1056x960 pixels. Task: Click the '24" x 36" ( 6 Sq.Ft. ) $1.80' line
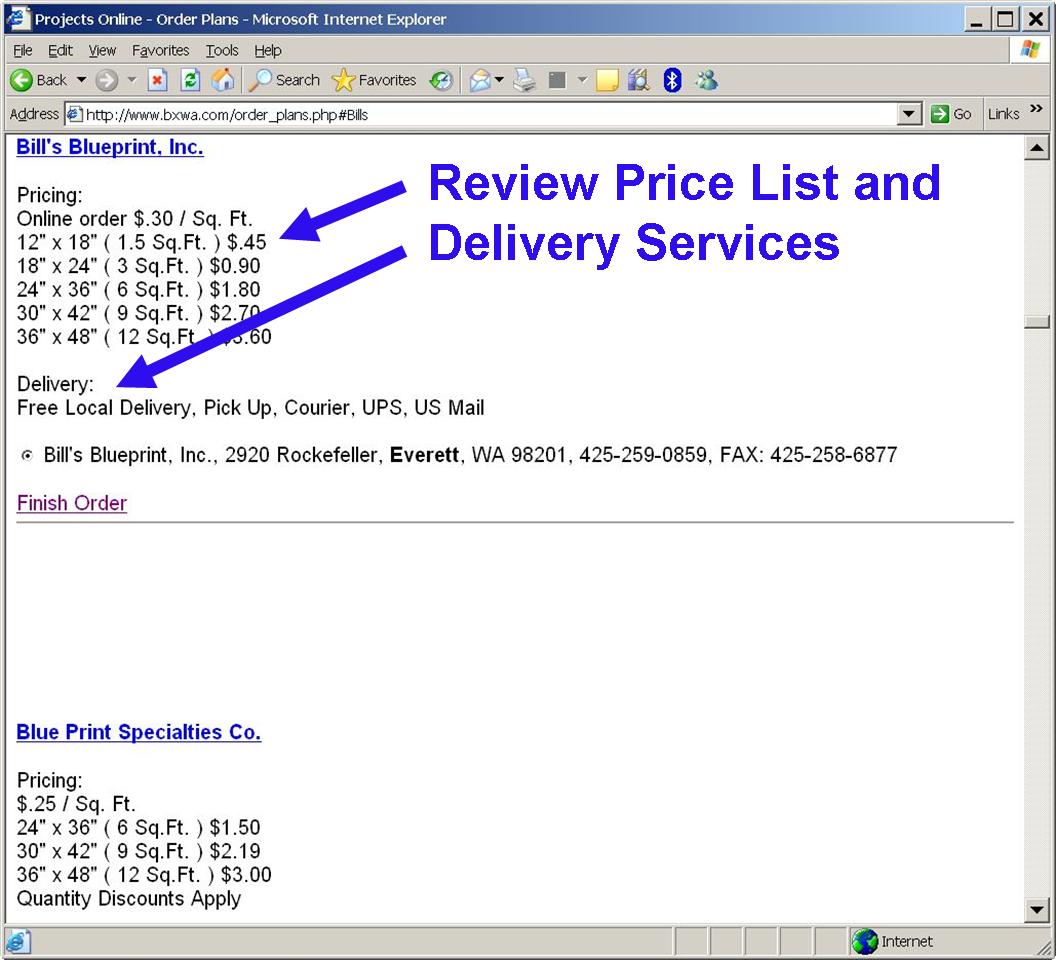[139, 290]
